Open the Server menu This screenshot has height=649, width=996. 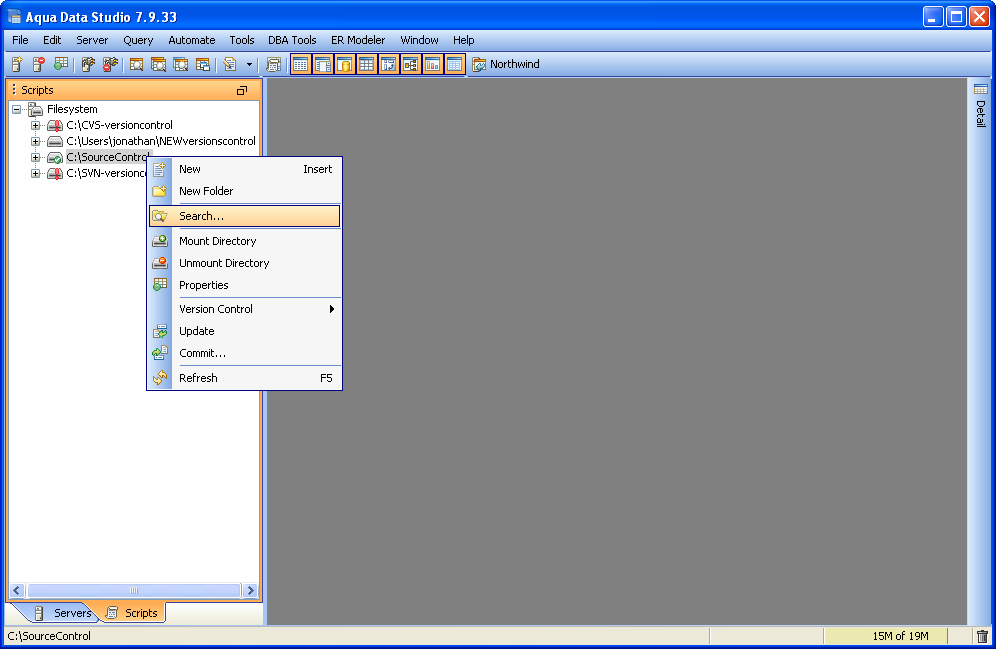click(x=92, y=40)
